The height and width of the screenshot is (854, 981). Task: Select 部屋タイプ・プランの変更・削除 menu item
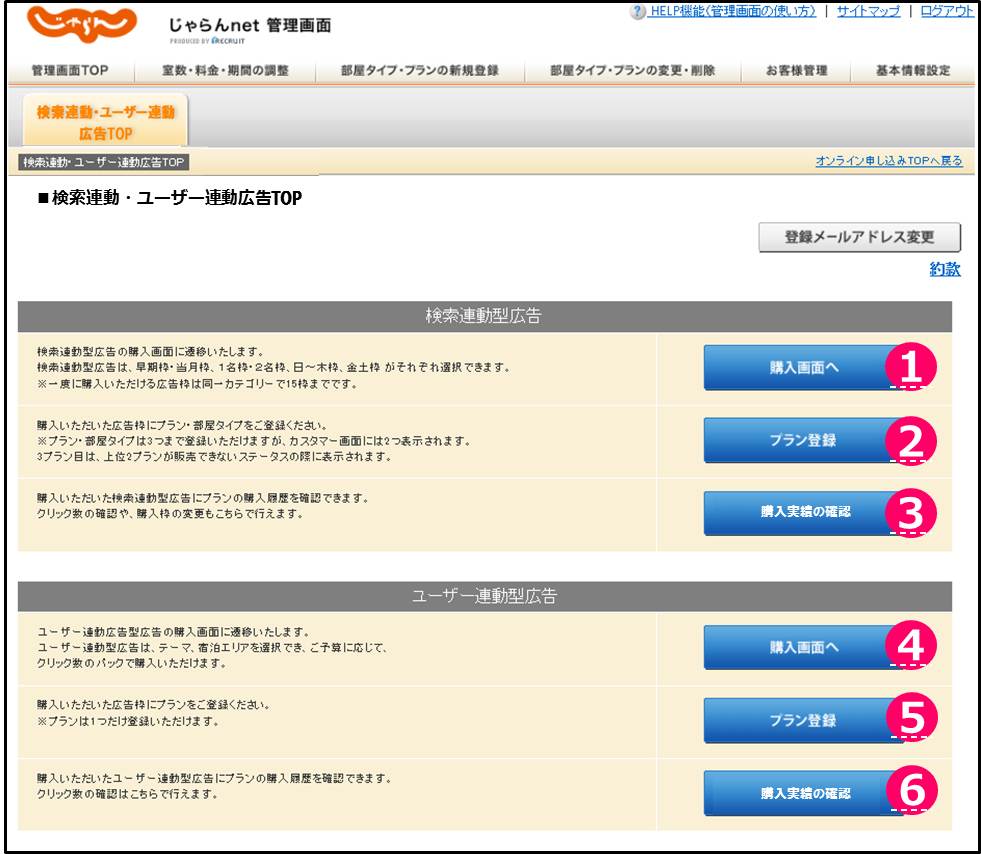(x=632, y=71)
